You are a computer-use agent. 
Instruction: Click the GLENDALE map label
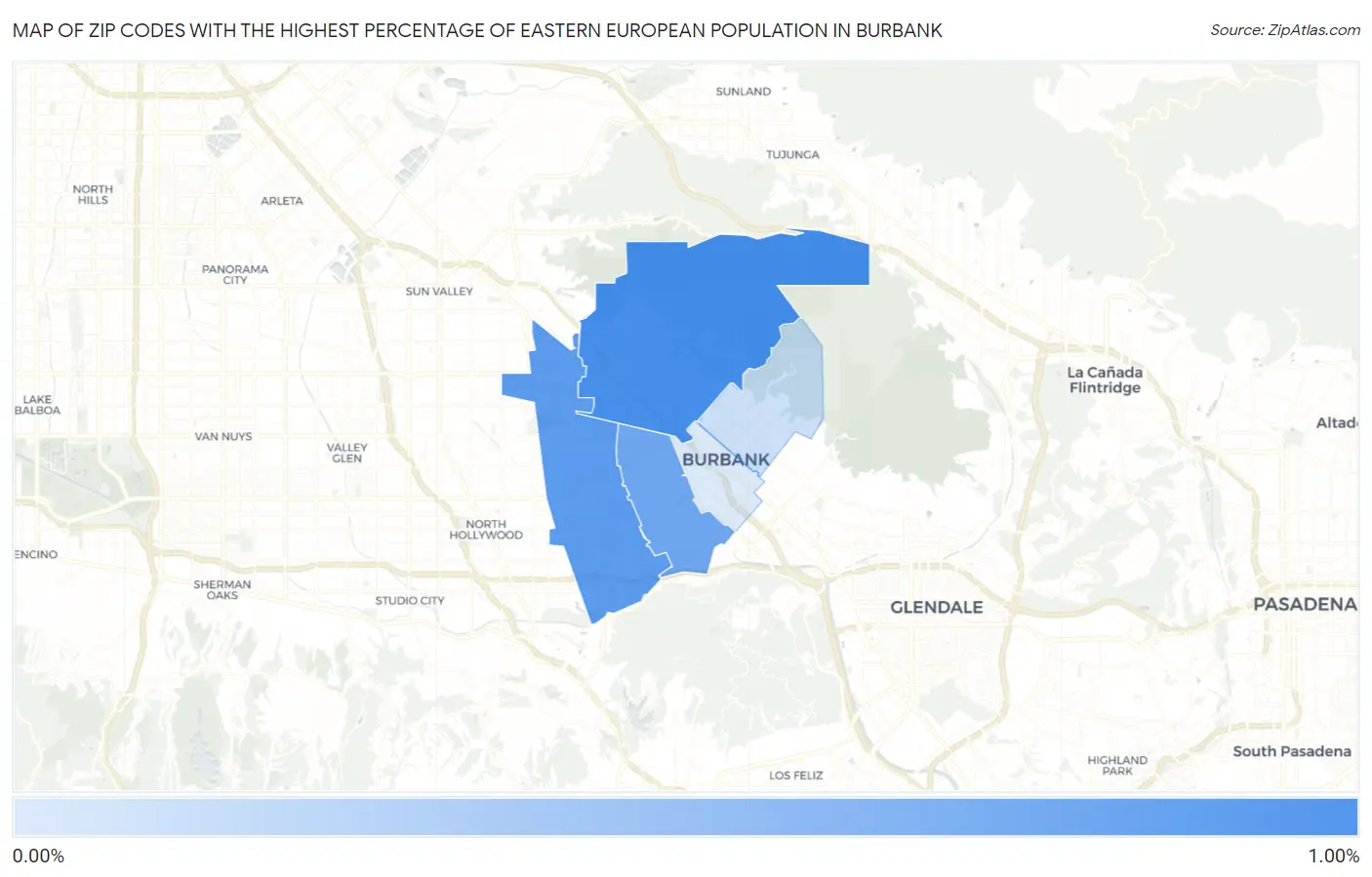coord(937,607)
